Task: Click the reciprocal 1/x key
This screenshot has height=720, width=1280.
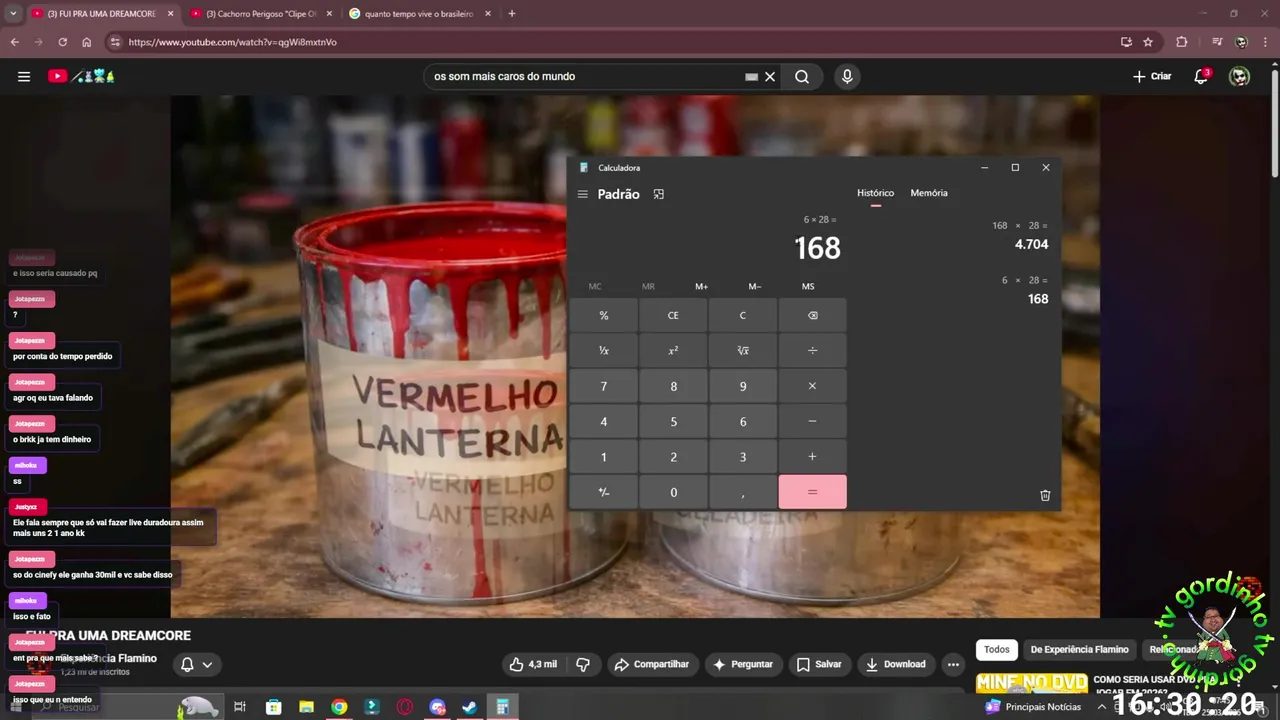Action: [x=603, y=351]
